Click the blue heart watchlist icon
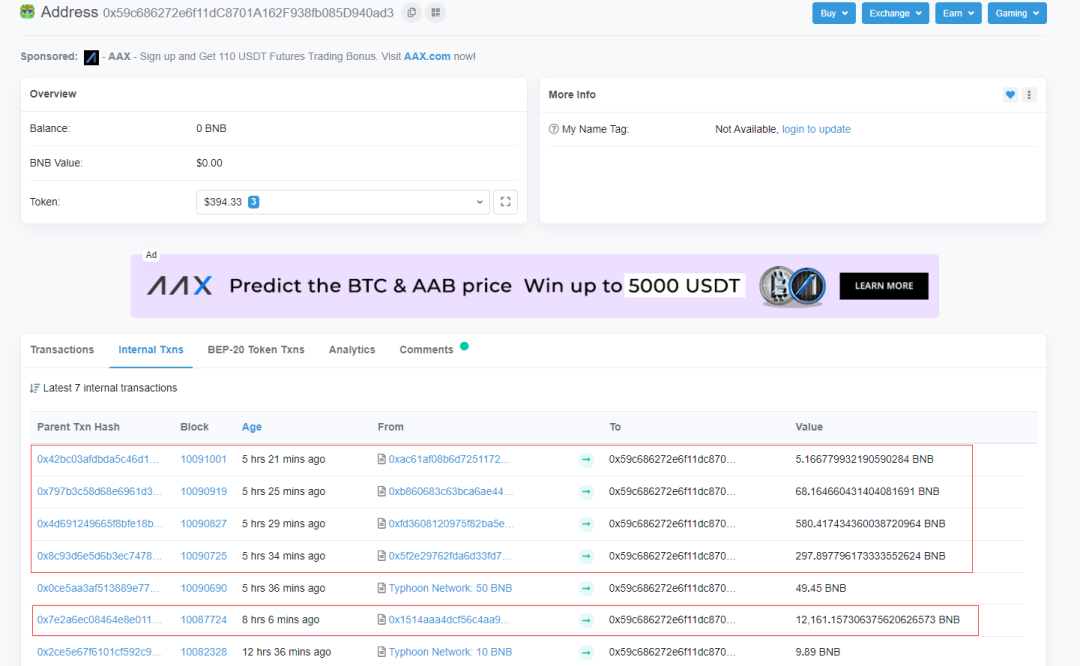1080x666 pixels. (1010, 95)
